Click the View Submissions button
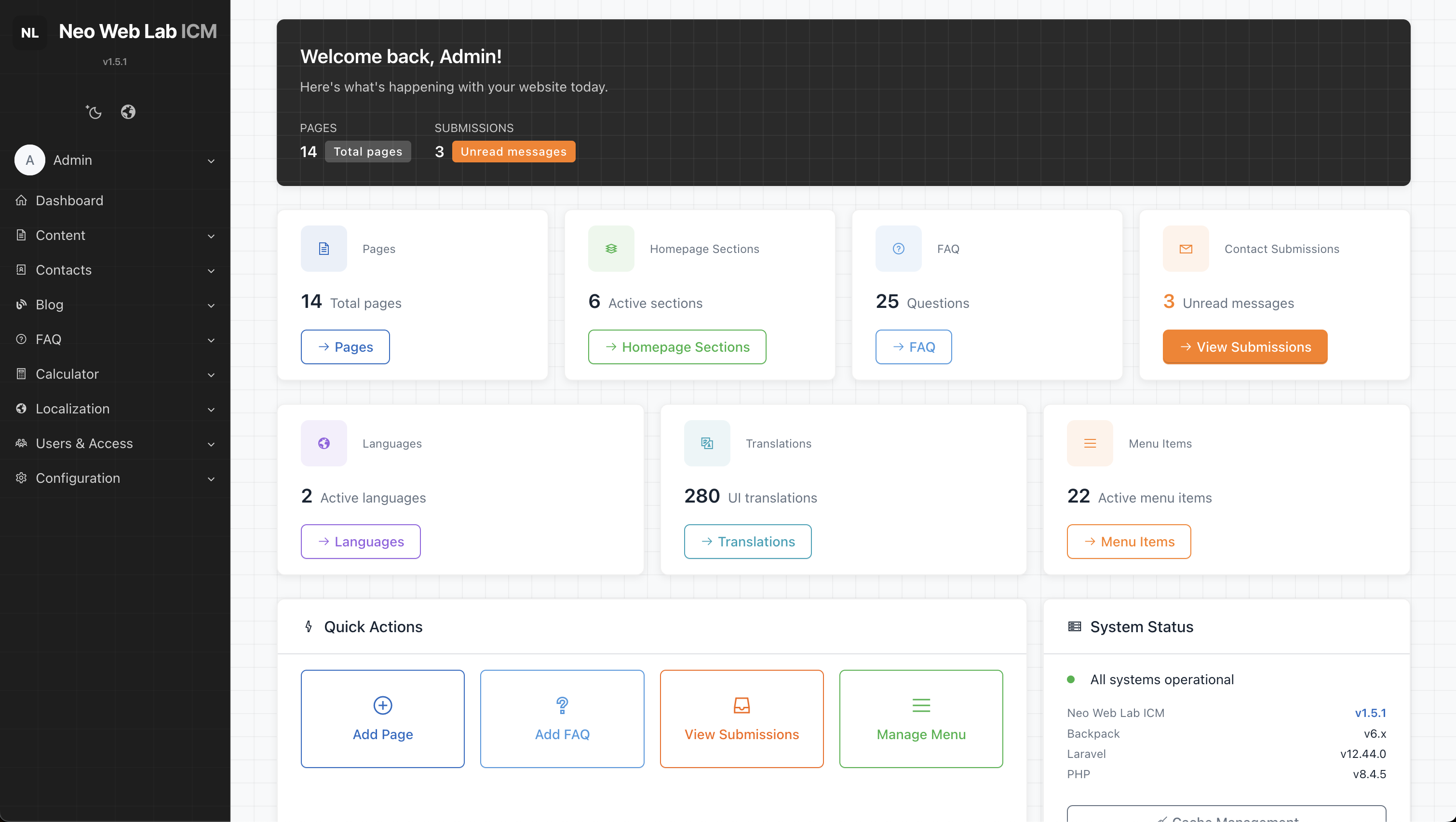 [x=1245, y=346]
